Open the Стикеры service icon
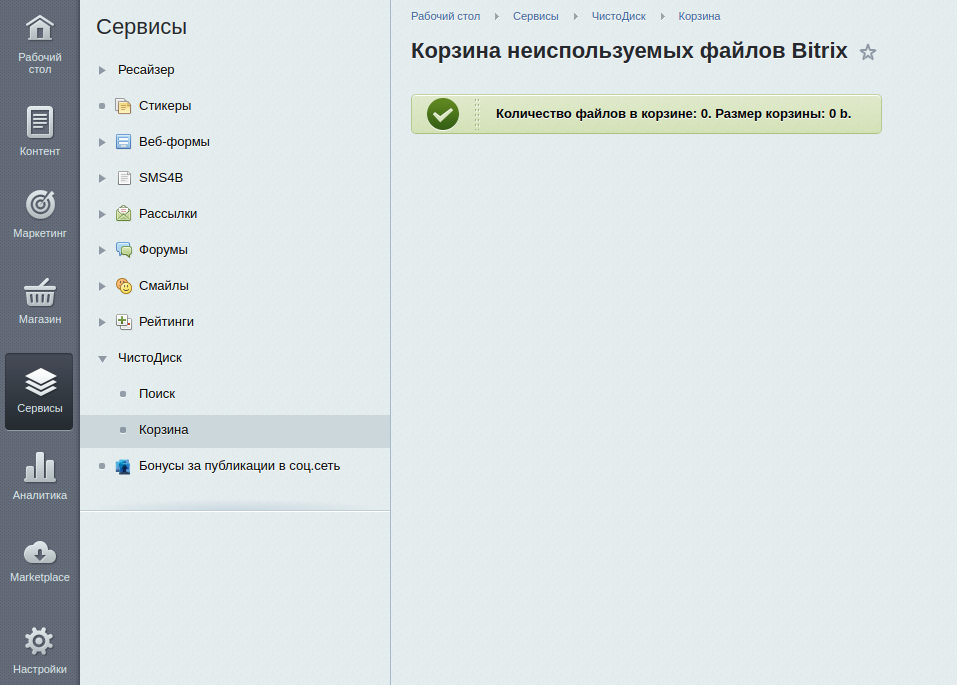The height and width of the screenshot is (685, 957). coord(122,105)
